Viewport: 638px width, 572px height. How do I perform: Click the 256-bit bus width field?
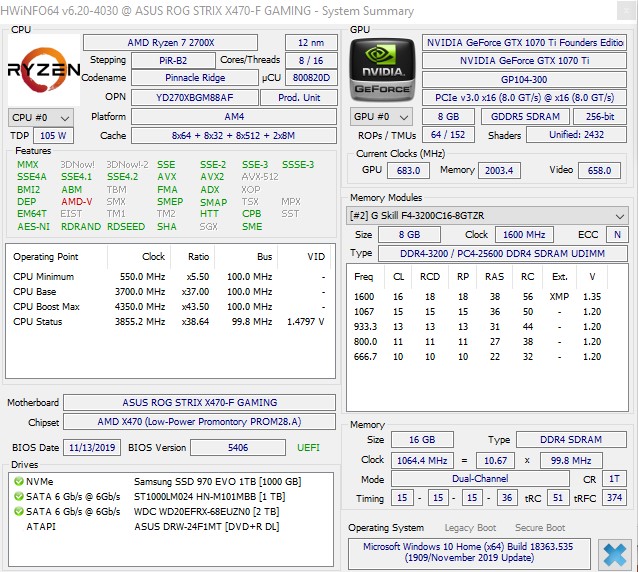(600, 117)
